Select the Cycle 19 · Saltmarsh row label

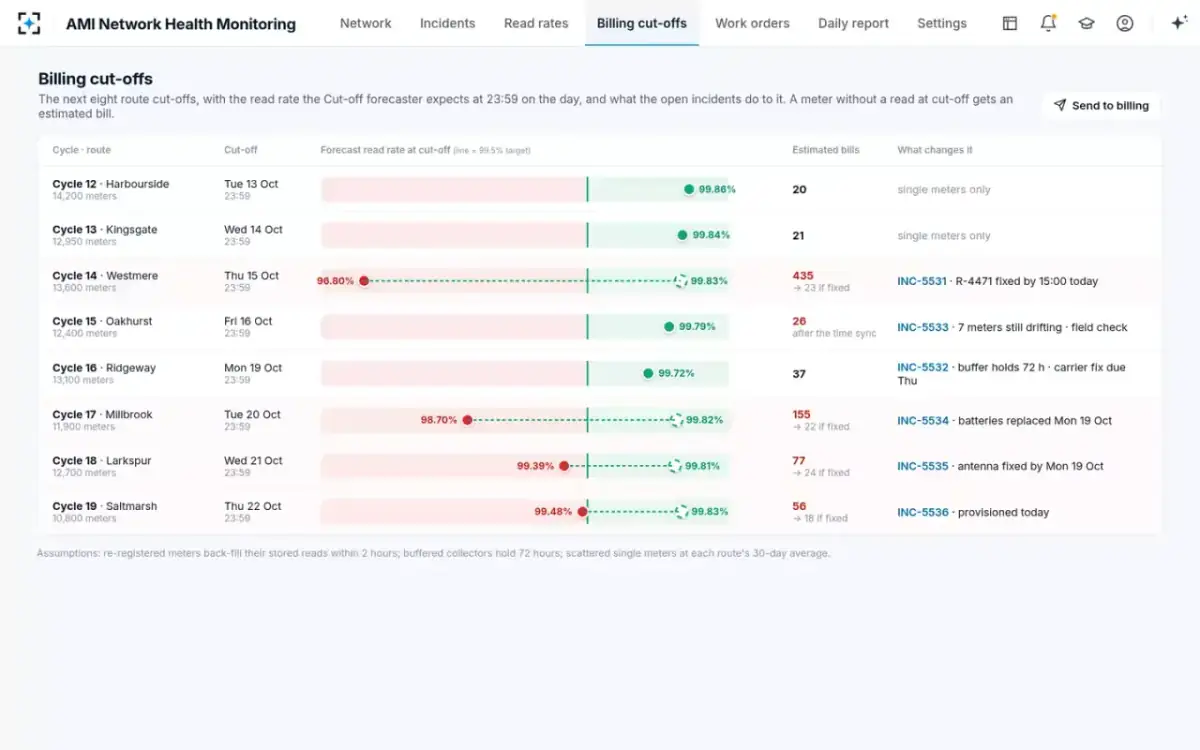[x=105, y=507]
